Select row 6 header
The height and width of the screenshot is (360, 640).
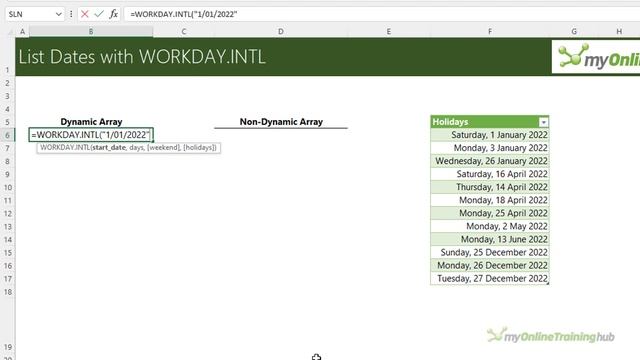tap(7, 135)
